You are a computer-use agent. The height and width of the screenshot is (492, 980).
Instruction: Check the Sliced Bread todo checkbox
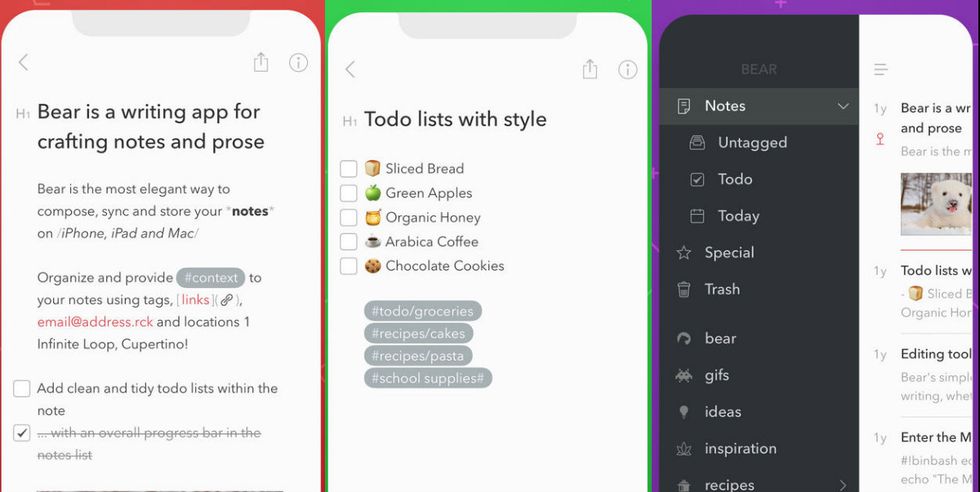[x=348, y=169]
